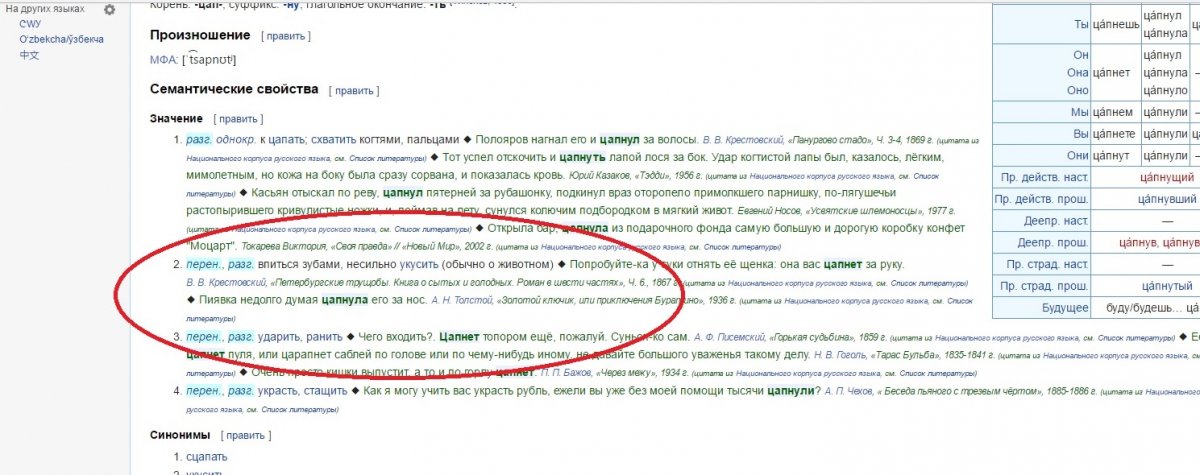Click the 'Они' row header in conjugation table
Screen dimensions: 1200x475
click(x=1040, y=156)
